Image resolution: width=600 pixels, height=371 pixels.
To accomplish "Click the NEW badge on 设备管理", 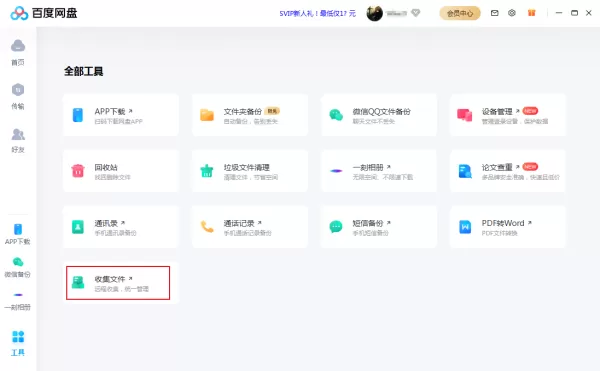I will click(530, 111).
